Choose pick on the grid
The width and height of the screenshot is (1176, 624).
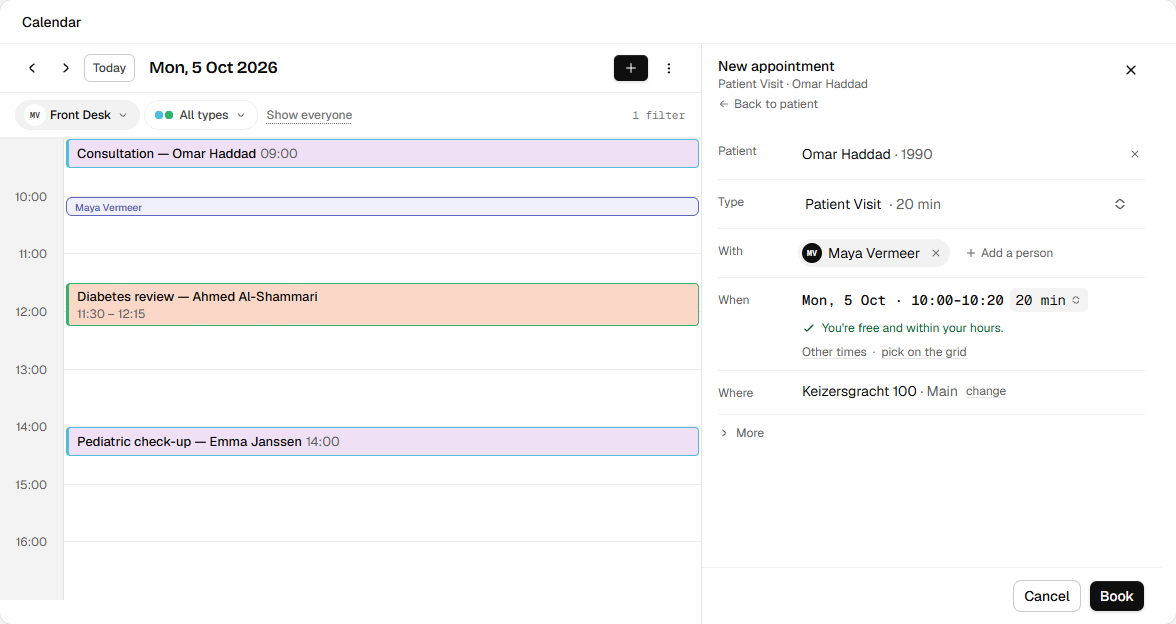pos(924,352)
